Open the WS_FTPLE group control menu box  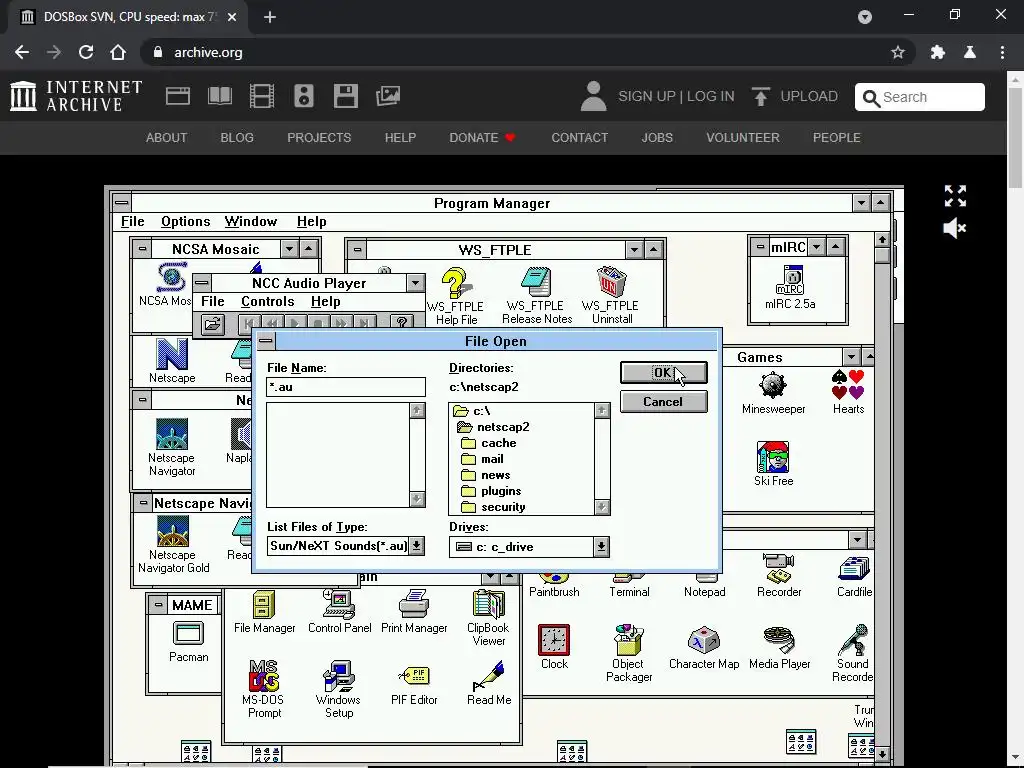(x=357, y=249)
